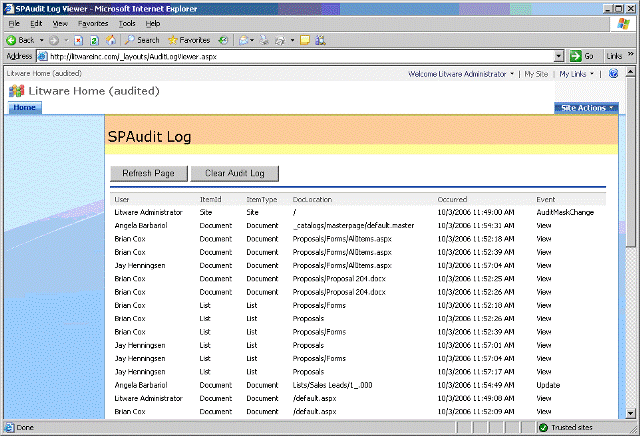
Task: Click the green Go button
Action: (x=582, y=56)
